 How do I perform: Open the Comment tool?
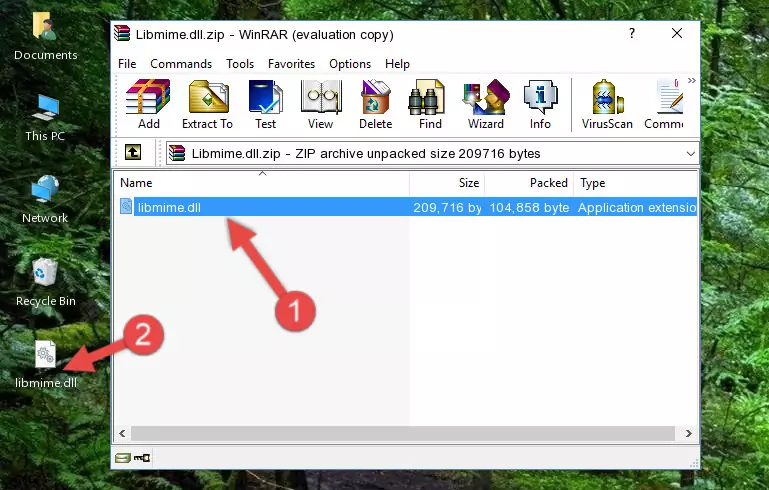664,104
